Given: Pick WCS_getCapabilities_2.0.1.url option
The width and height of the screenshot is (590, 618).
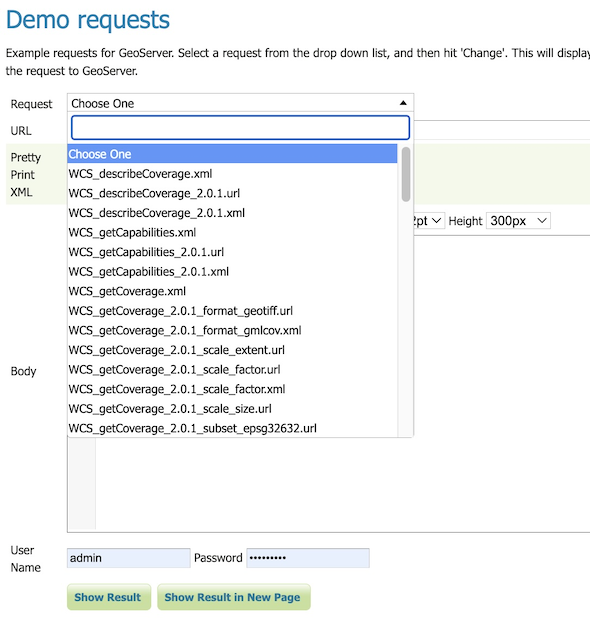Looking at the screenshot, I should pos(232,252).
